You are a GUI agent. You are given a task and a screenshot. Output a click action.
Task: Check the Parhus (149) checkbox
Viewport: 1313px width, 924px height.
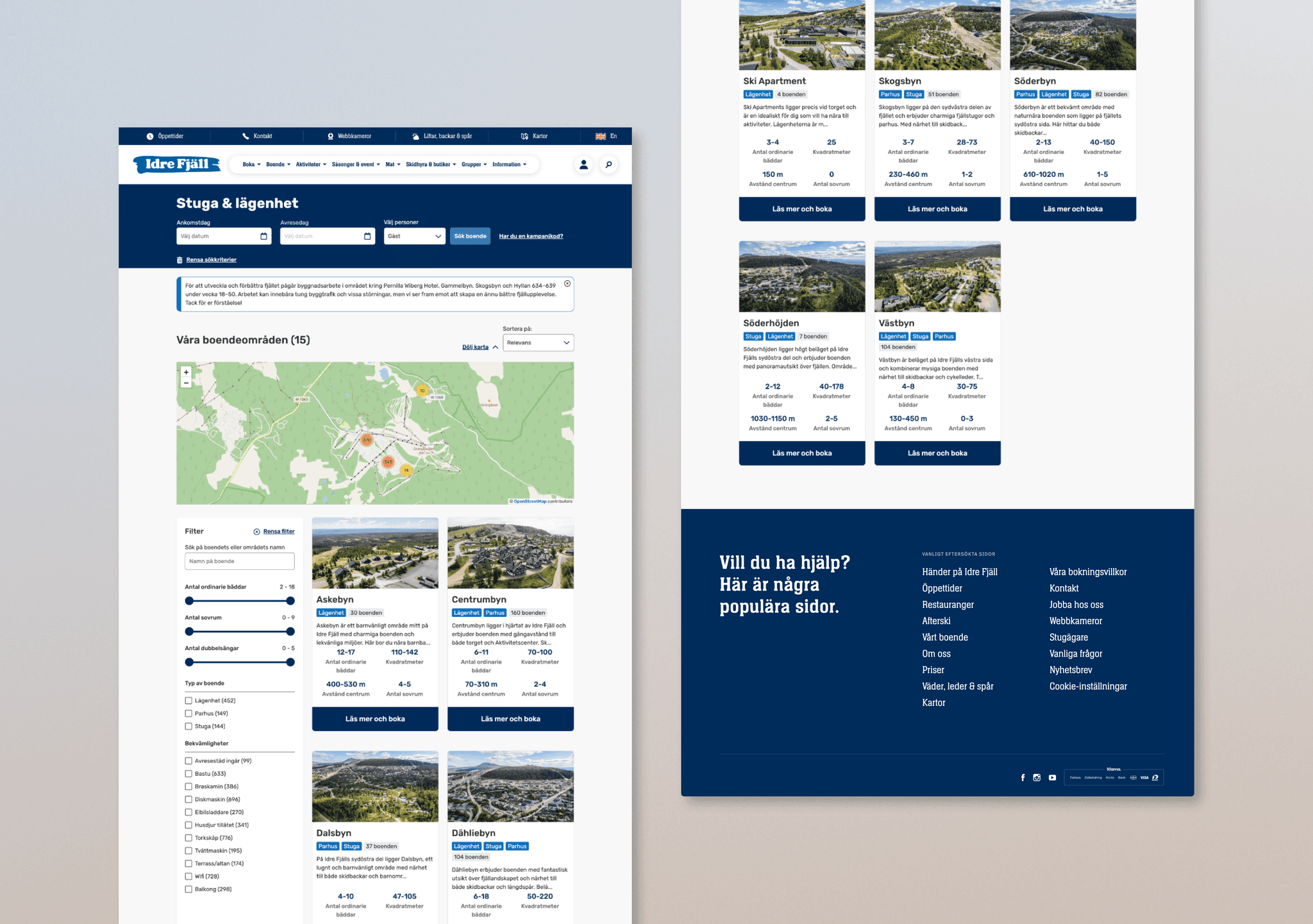pos(188,714)
